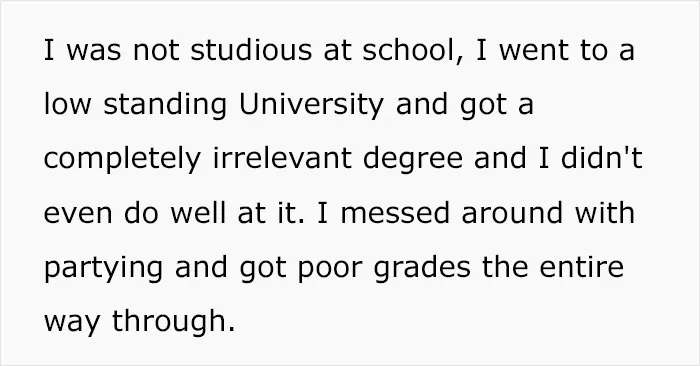The image size is (700, 366).
Task: Click the word "well" in fourth line
Action: [198, 212]
